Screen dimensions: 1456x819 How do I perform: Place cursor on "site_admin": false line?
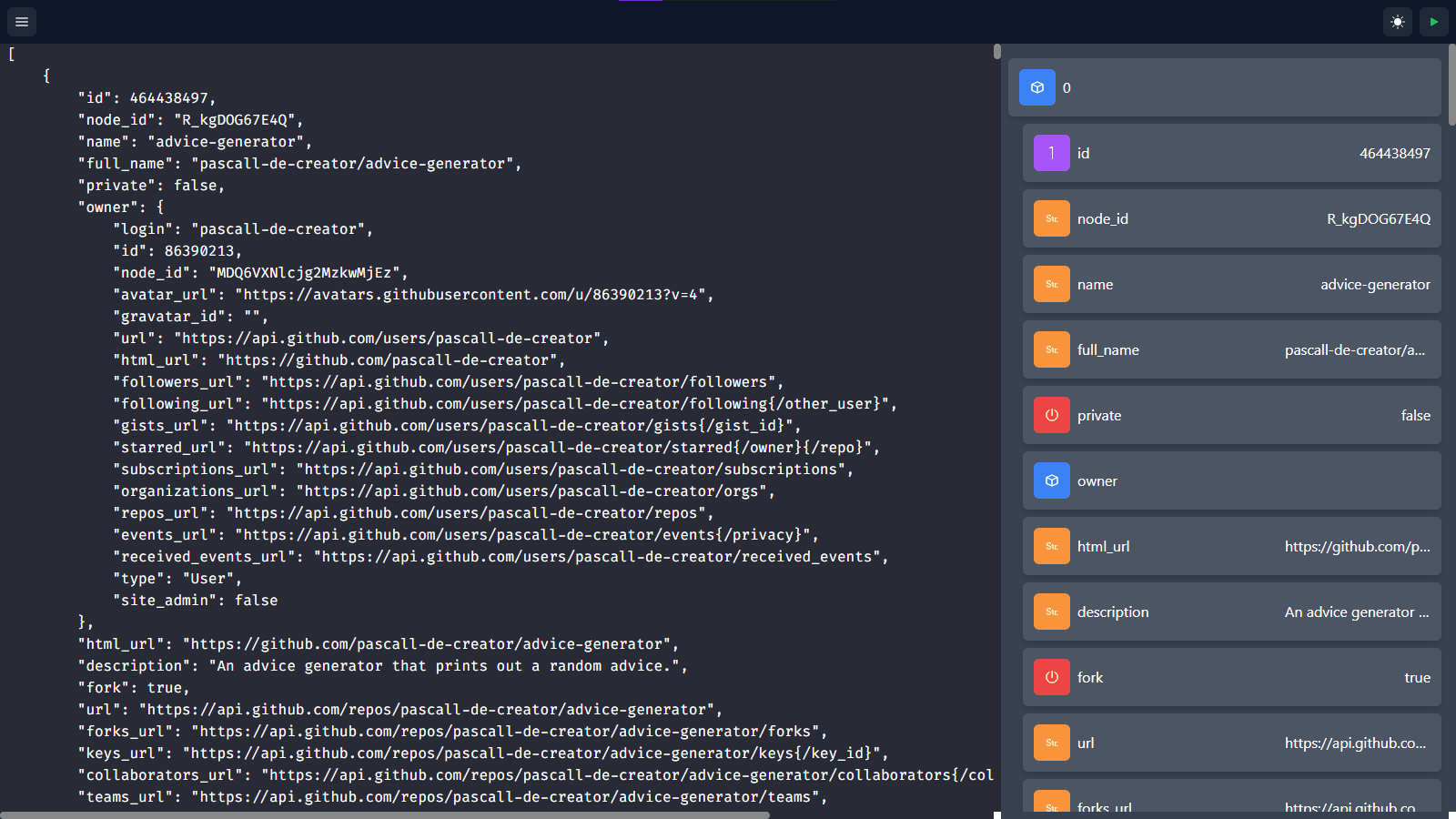click(x=195, y=600)
